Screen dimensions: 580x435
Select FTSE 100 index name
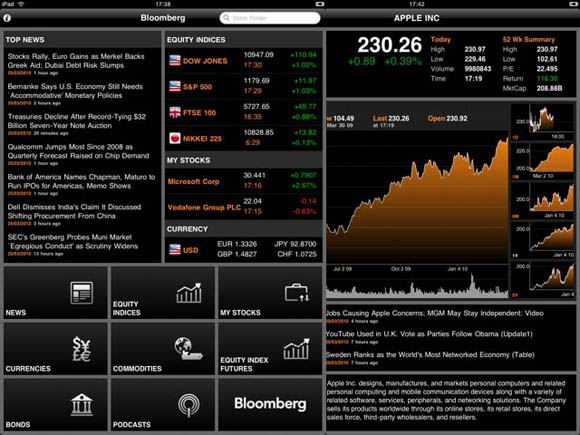click(199, 113)
